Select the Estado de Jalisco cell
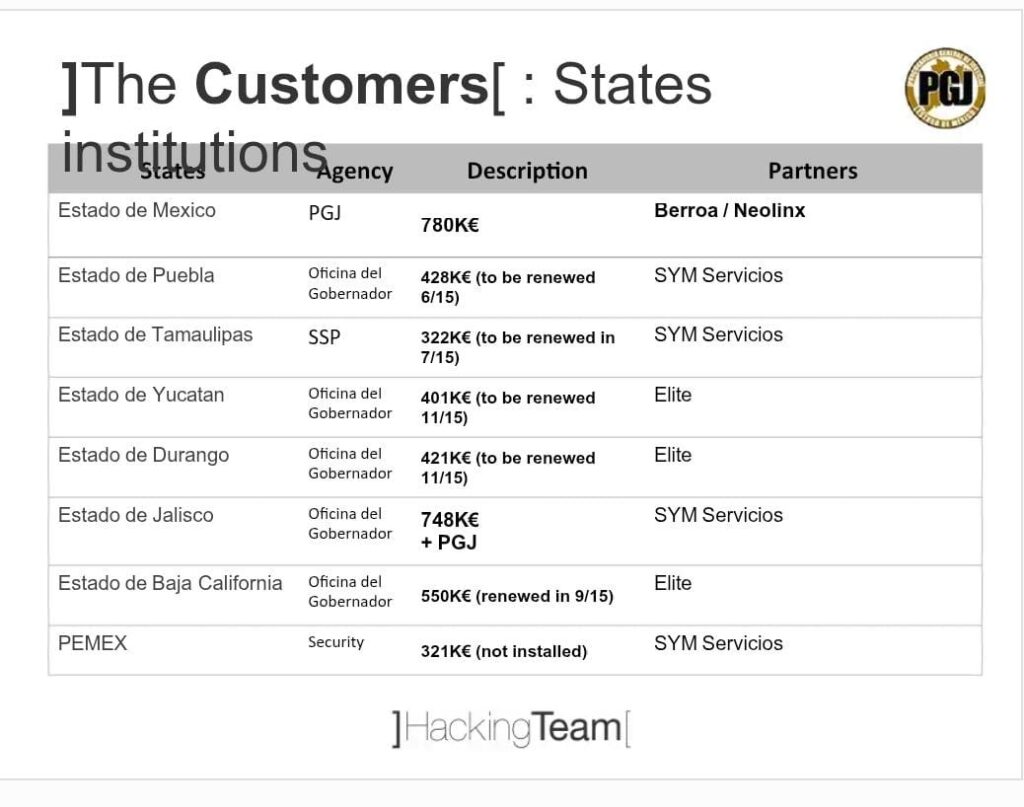The height and width of the screenshot is (807, 1024). click(x=136, y=515)
